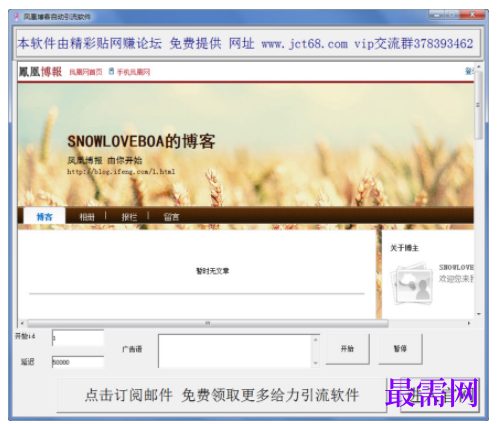This screenshot has width=497, height=424.
Task: Click the 广告语 box scroll-down arrow
Action: coord(315,363)
